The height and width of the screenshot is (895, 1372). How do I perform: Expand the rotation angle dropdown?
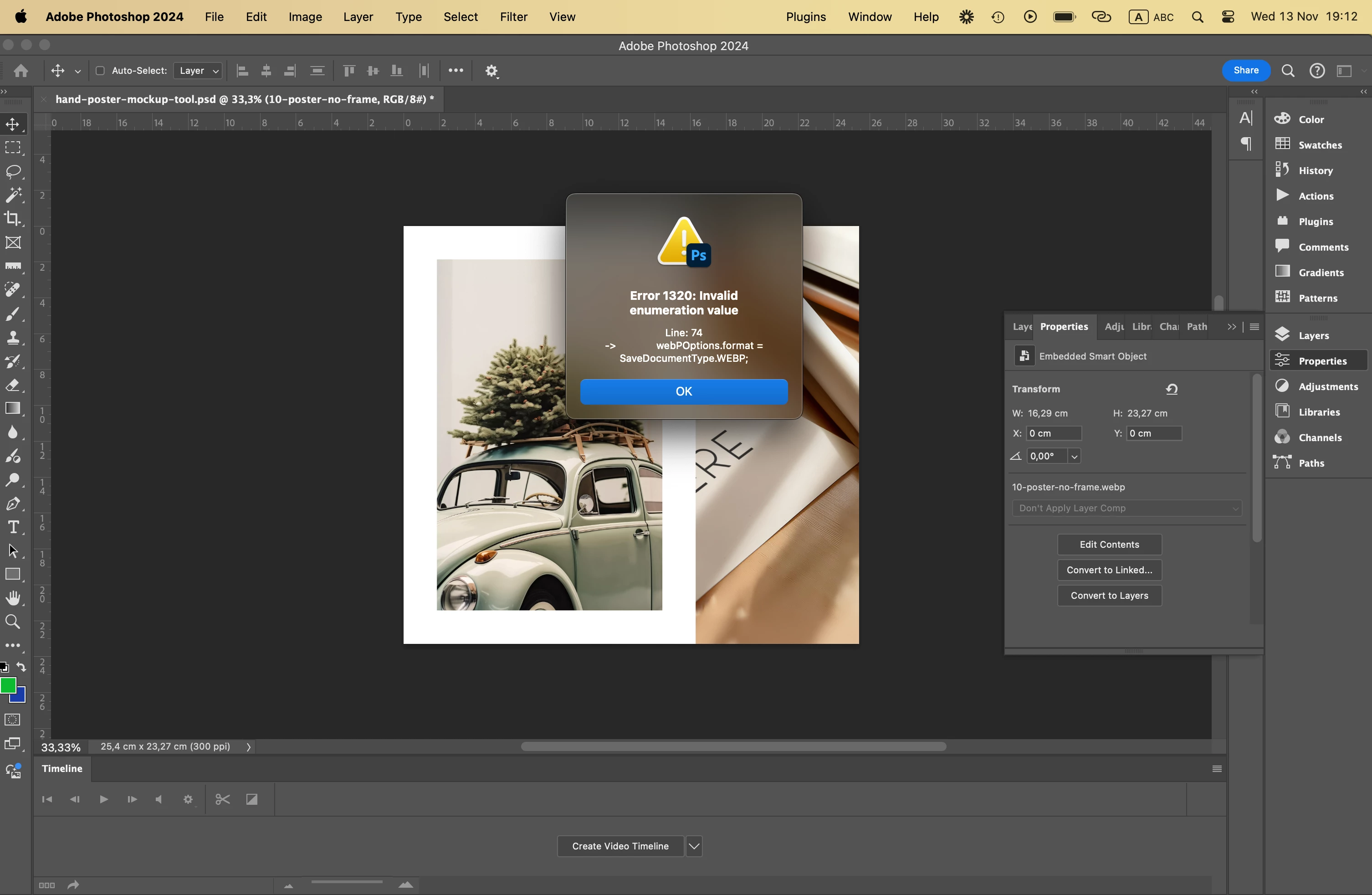click(x=1075, y=457)
